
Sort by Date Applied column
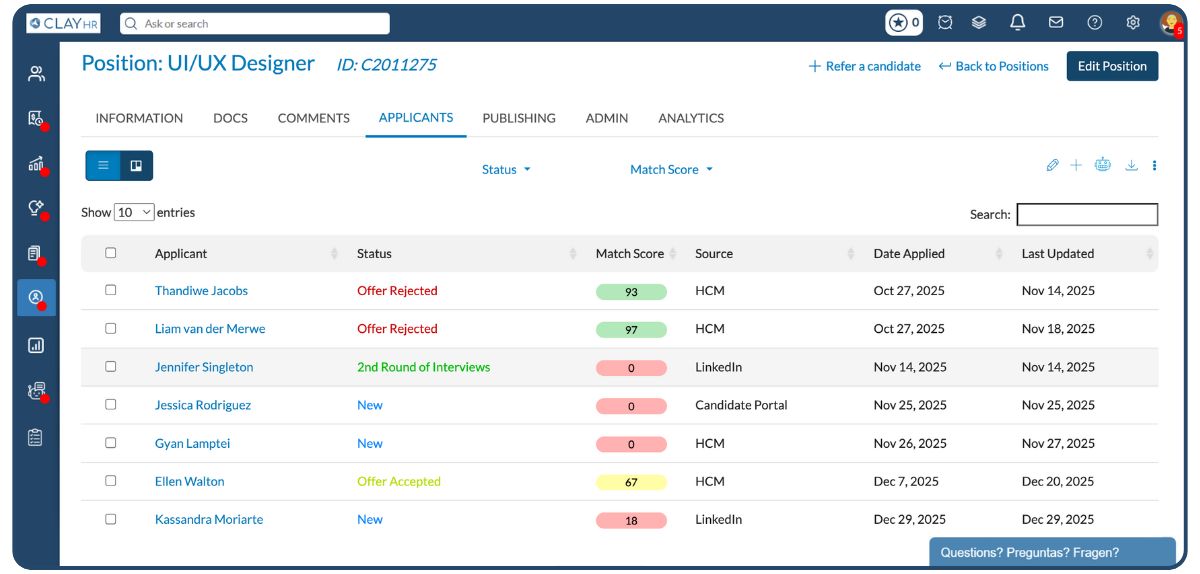(938, 254)
